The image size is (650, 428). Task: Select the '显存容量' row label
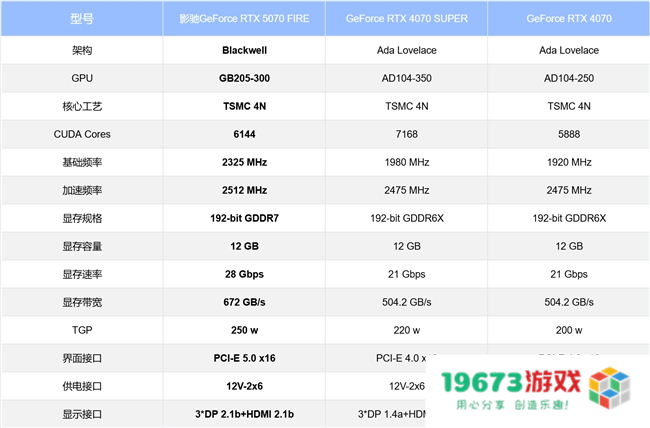coord(82,246)
